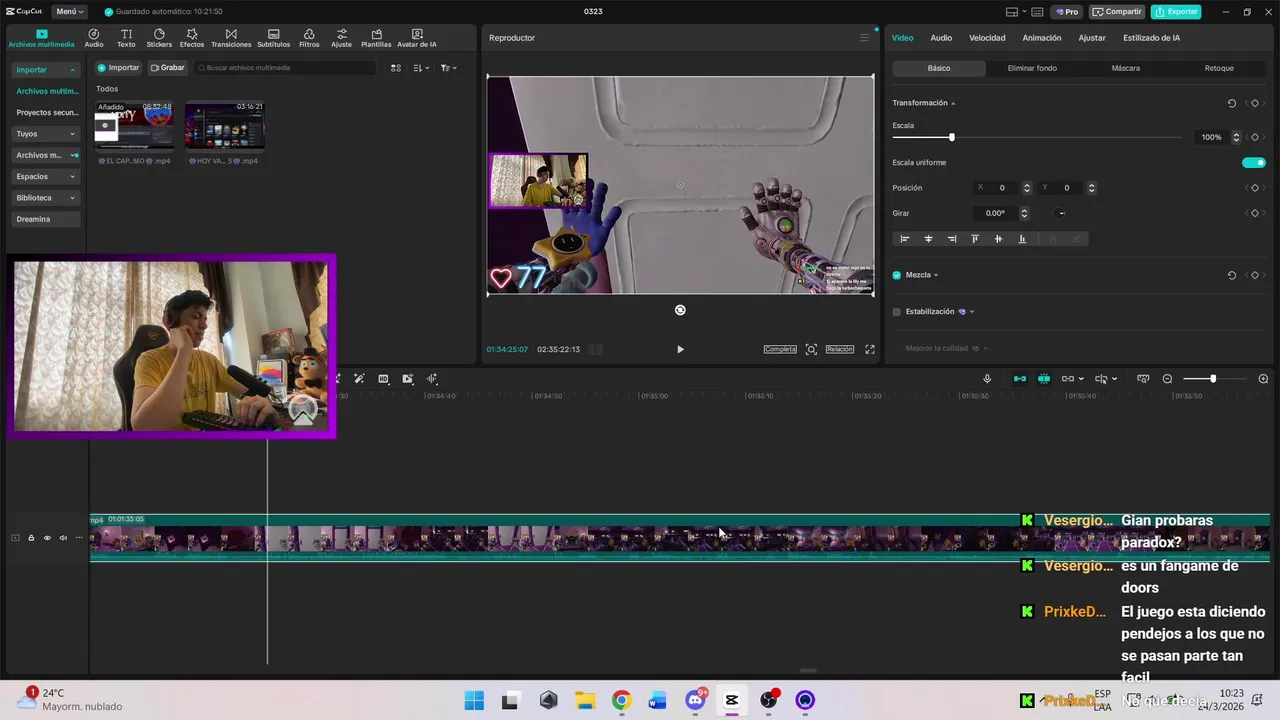The image size is (1280, 720).
Task: Click the align left icon
Action: 905,239
